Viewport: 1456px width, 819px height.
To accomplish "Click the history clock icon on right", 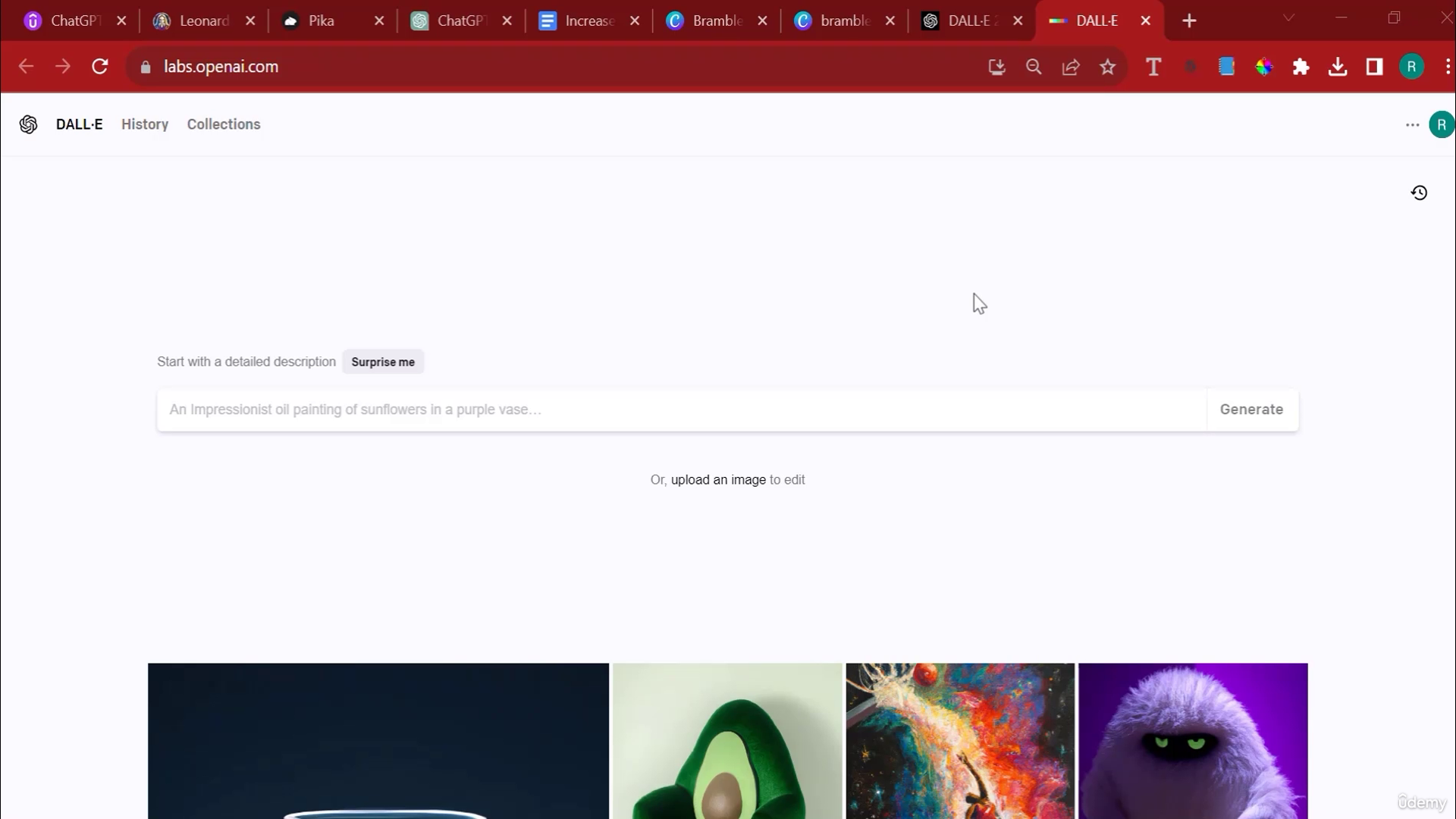I will tap(1419, 193).
